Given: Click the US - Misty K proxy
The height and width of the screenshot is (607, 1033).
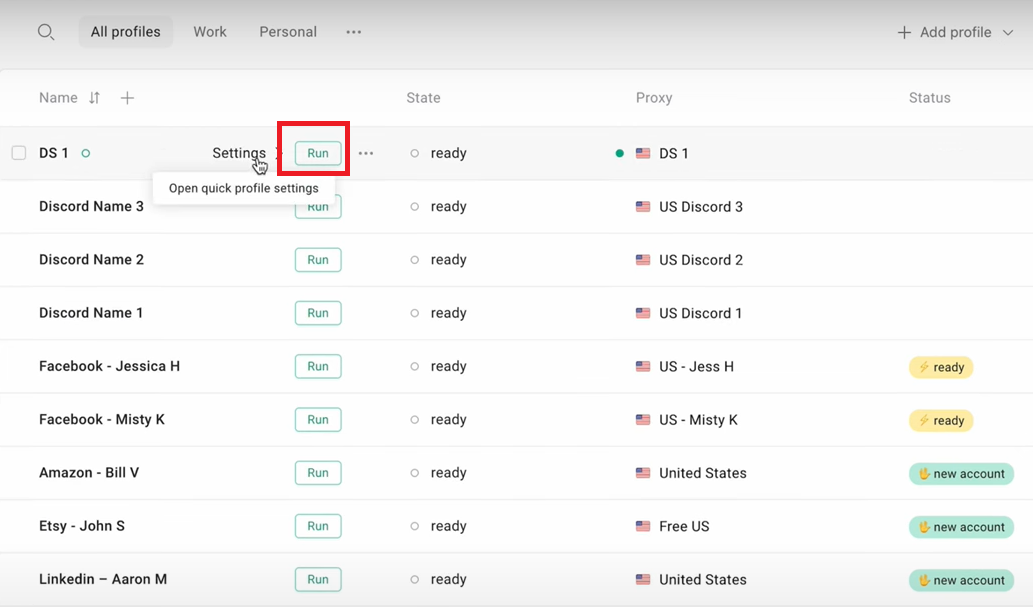Looking at the screenshot, I should click(x=698, y=420).
